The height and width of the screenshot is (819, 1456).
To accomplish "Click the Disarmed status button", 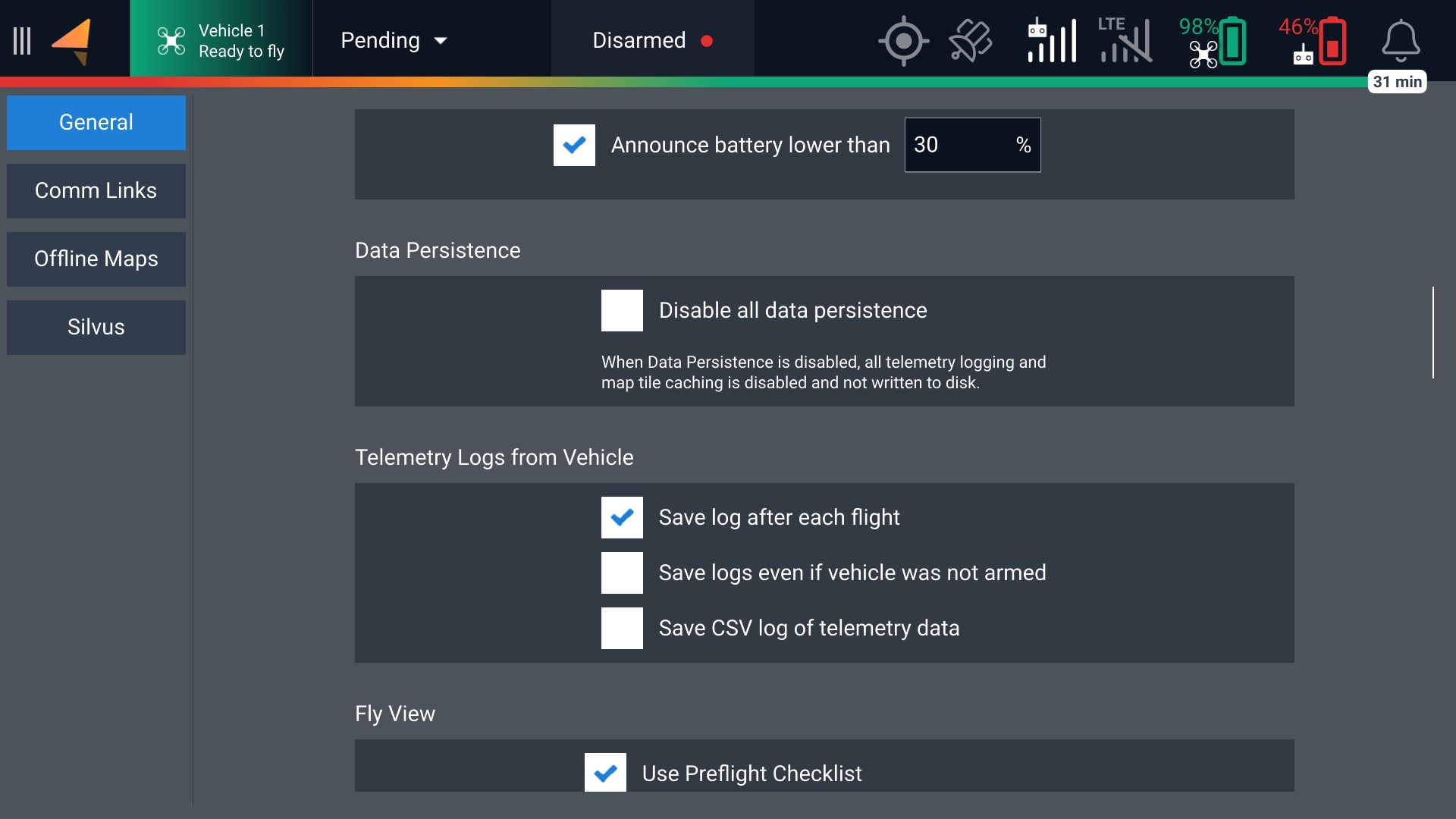I will (652, 41).
